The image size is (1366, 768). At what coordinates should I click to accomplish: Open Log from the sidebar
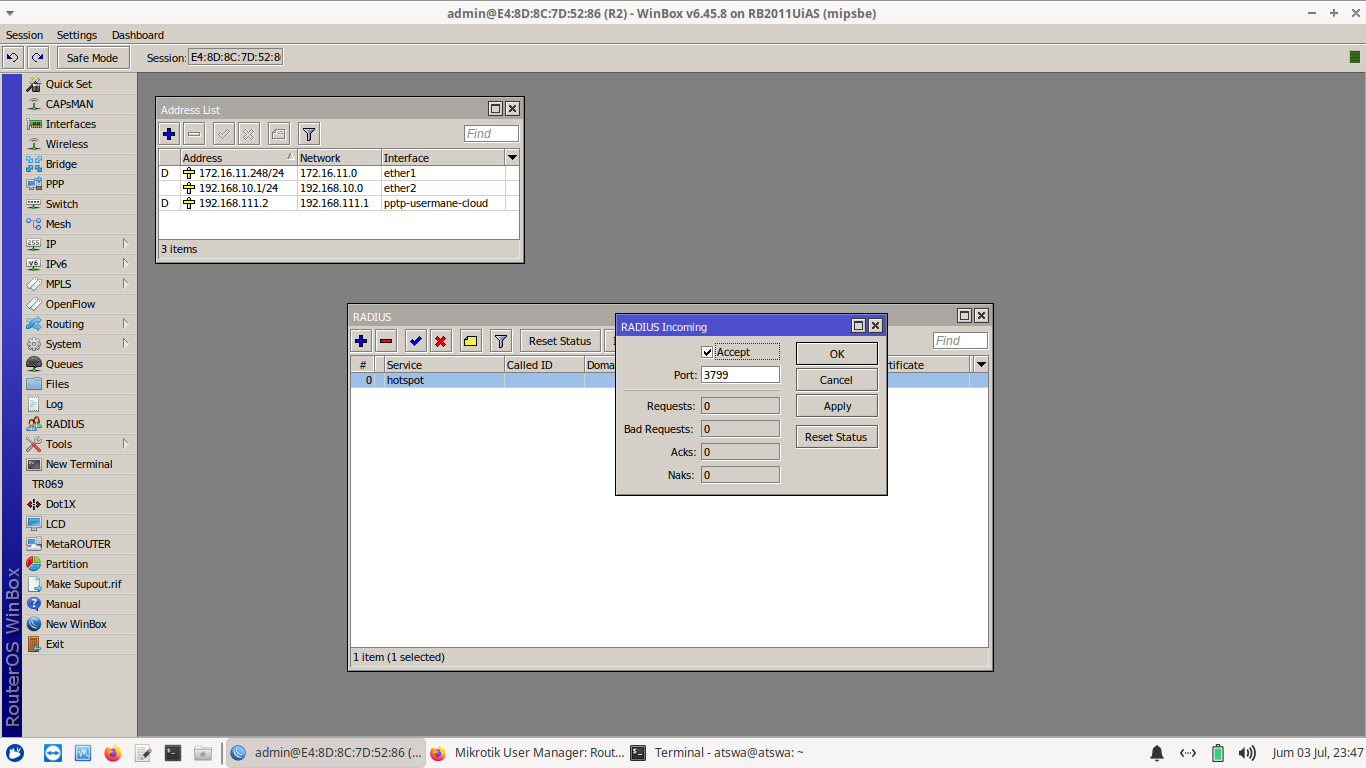(80, 404)
